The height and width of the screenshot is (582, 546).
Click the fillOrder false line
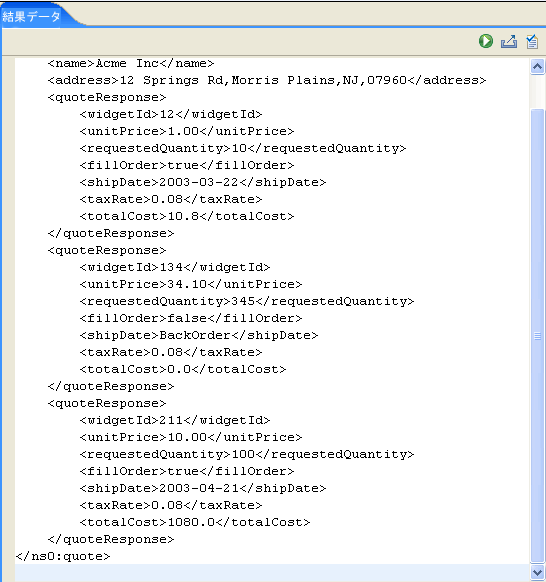click(191, 318)
